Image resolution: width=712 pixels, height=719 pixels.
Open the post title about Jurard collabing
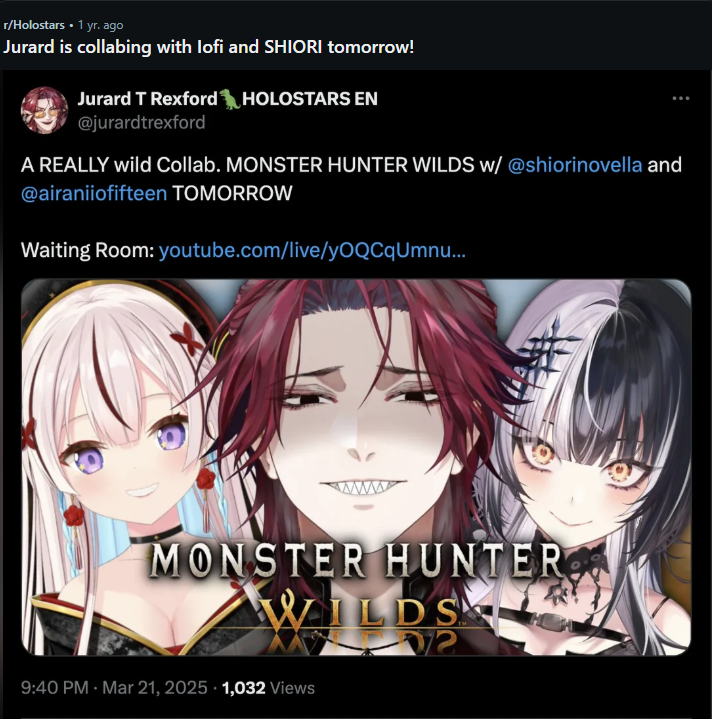tap(209, 47)
